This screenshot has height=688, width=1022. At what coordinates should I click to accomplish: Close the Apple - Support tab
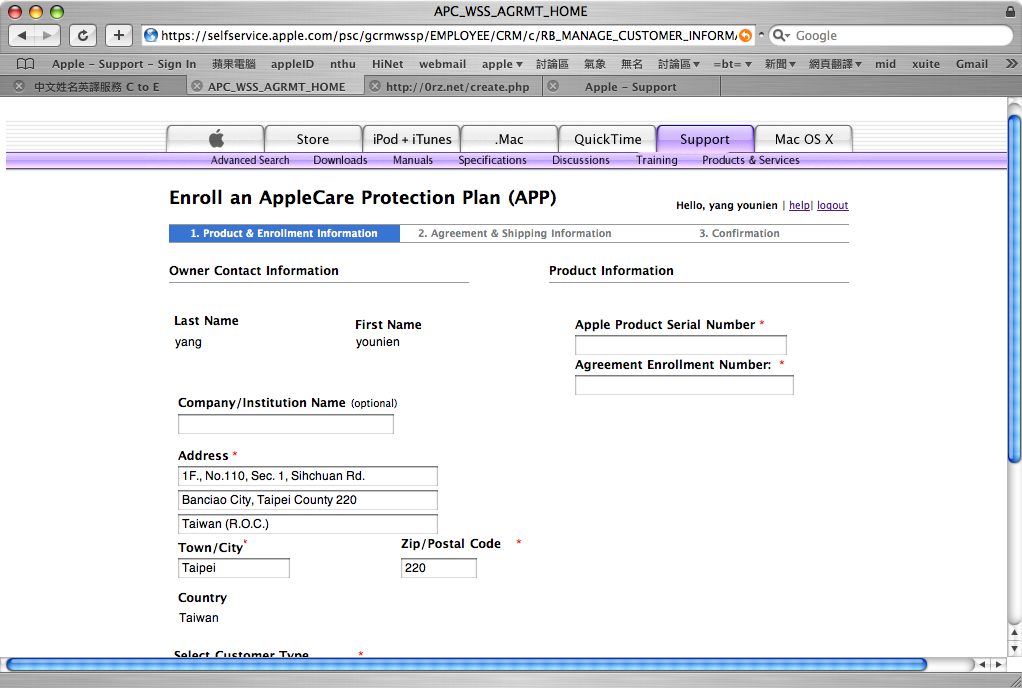coord(553,86)
